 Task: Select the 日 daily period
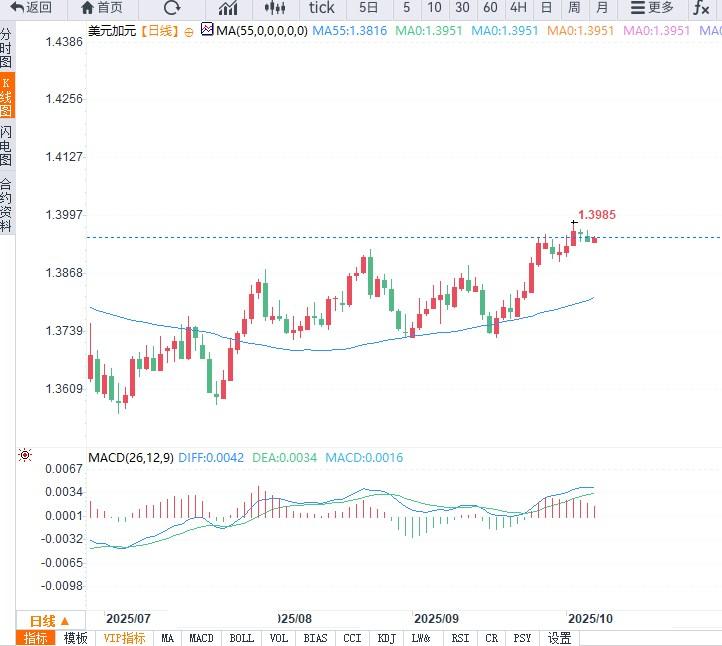pos(546,8)
